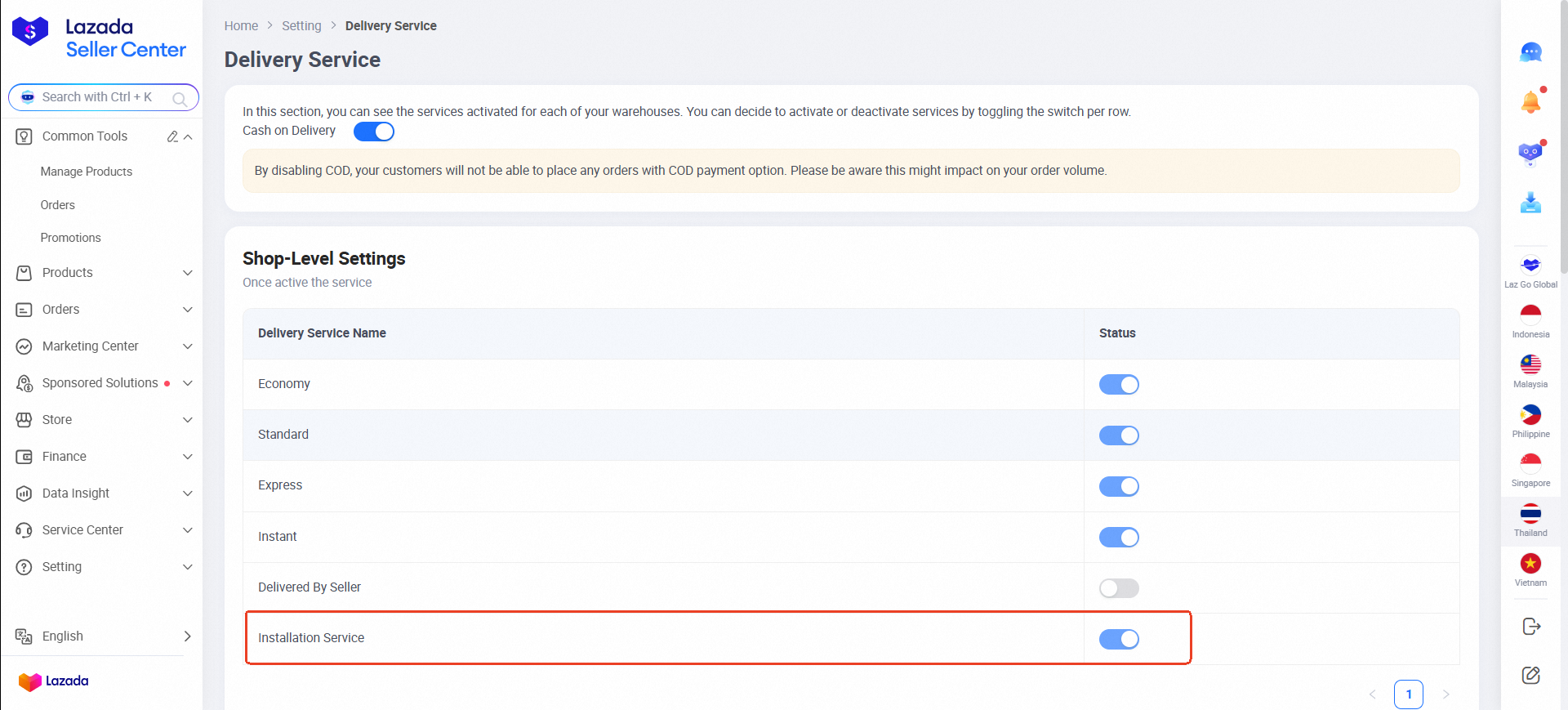The height and width of the screenshot is (710, 1568).
Task: Open the English language selector
Action: point(104,636)
